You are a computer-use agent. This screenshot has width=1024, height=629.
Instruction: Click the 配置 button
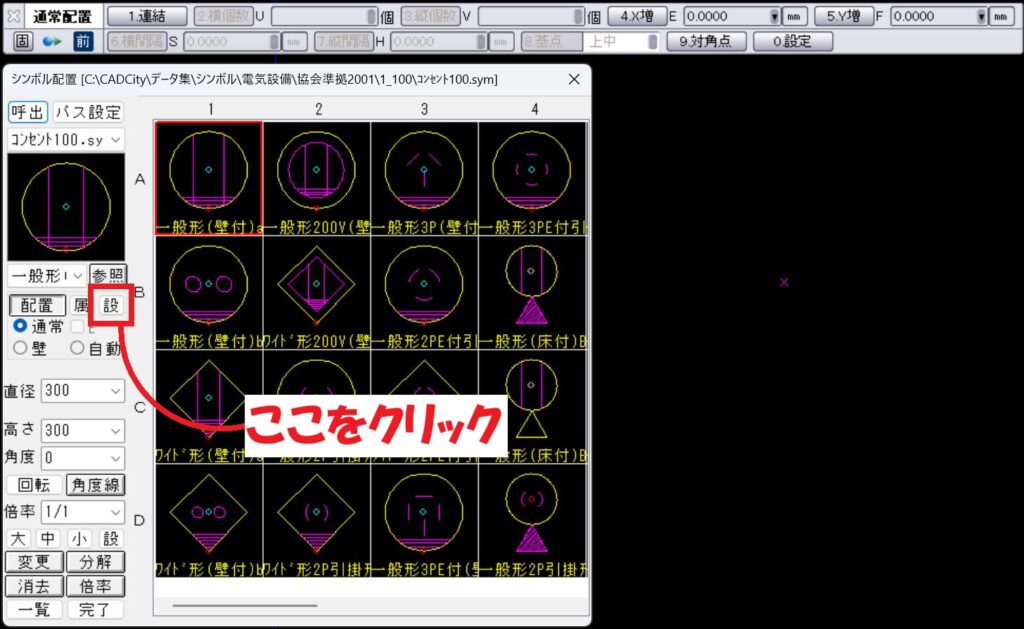point(37,305)
